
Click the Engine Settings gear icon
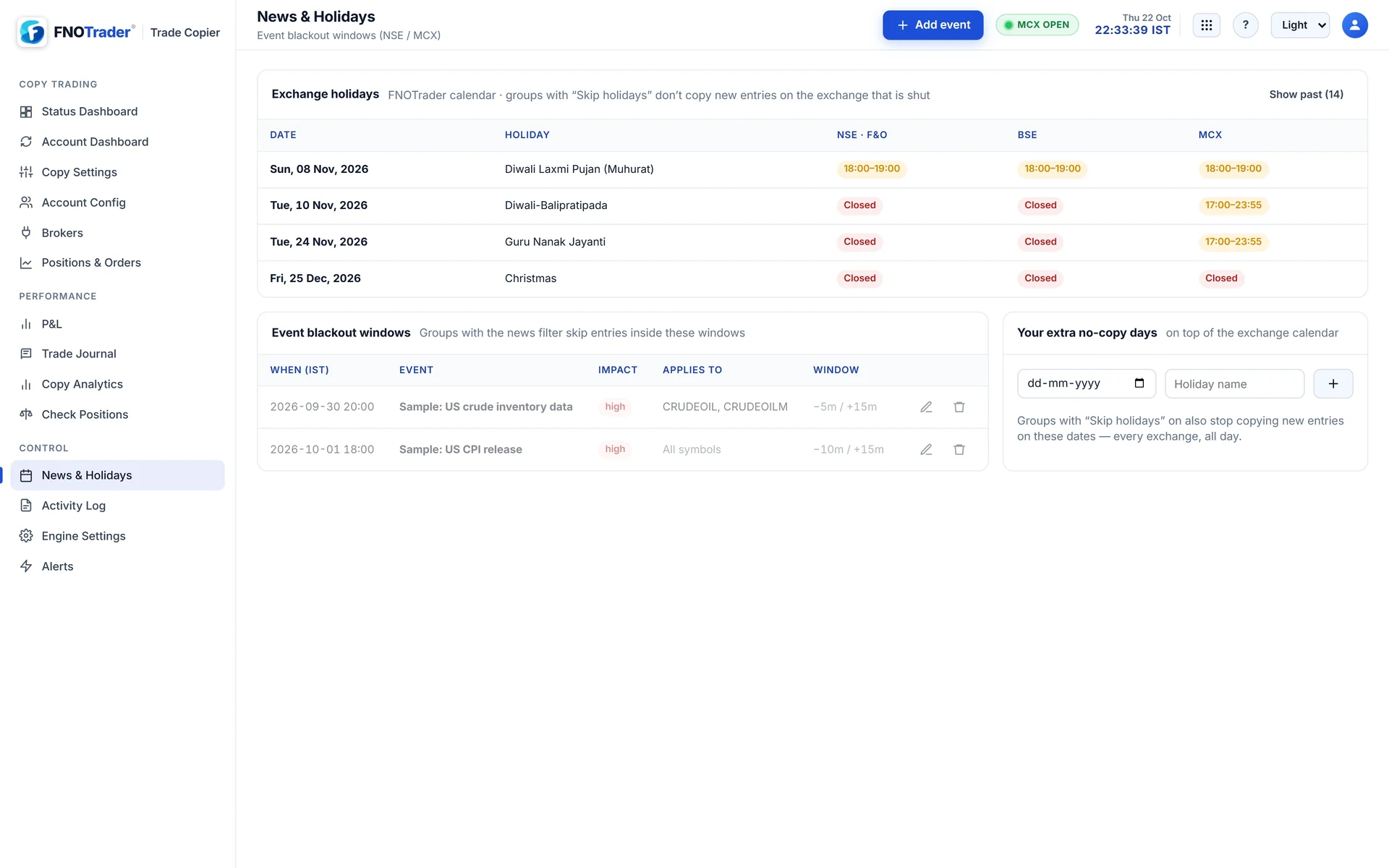26,536
